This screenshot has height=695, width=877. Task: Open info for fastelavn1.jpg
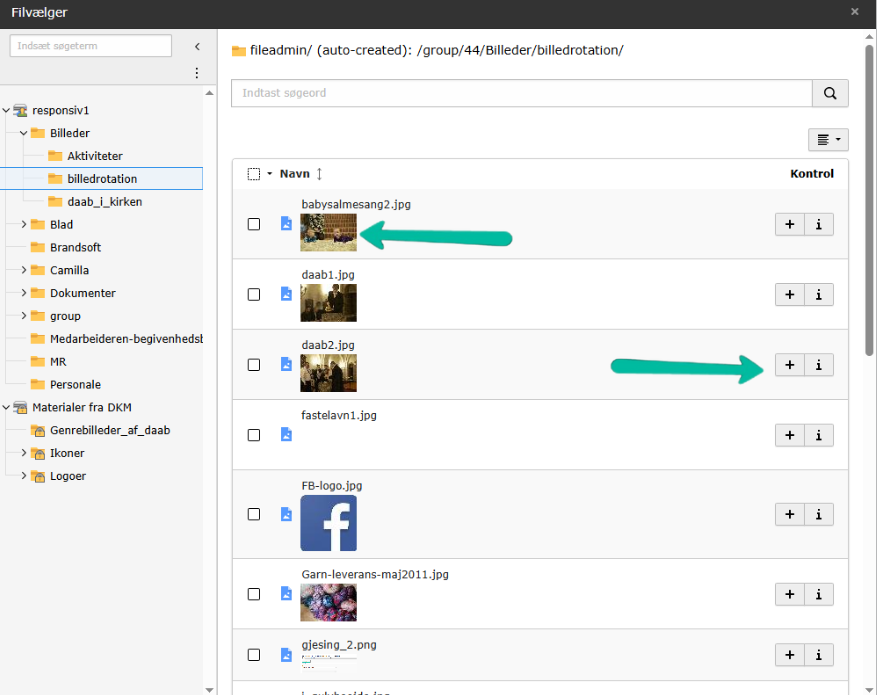coord(819,435)
